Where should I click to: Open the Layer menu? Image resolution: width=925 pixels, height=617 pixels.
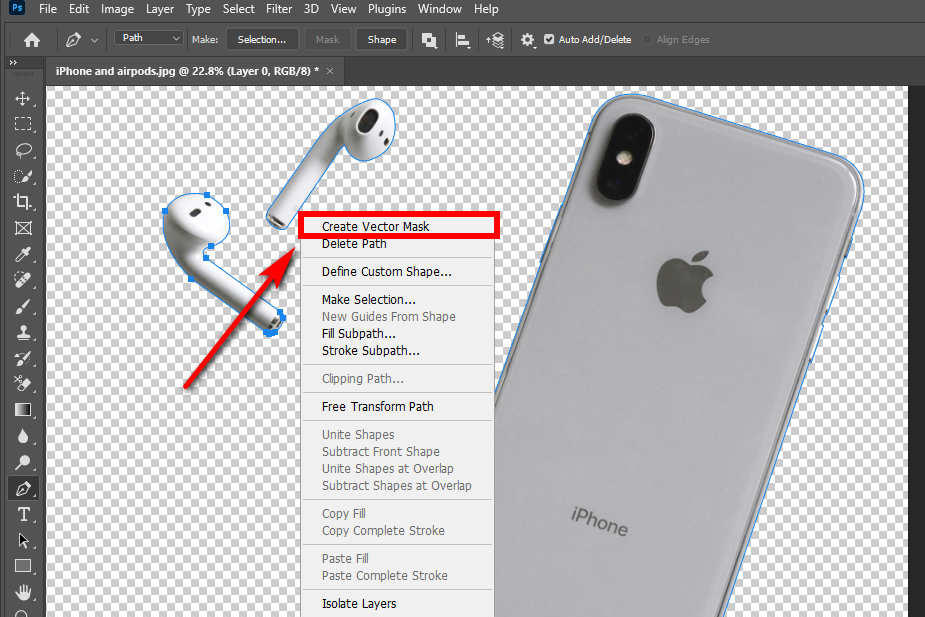(x=160, y=9)
